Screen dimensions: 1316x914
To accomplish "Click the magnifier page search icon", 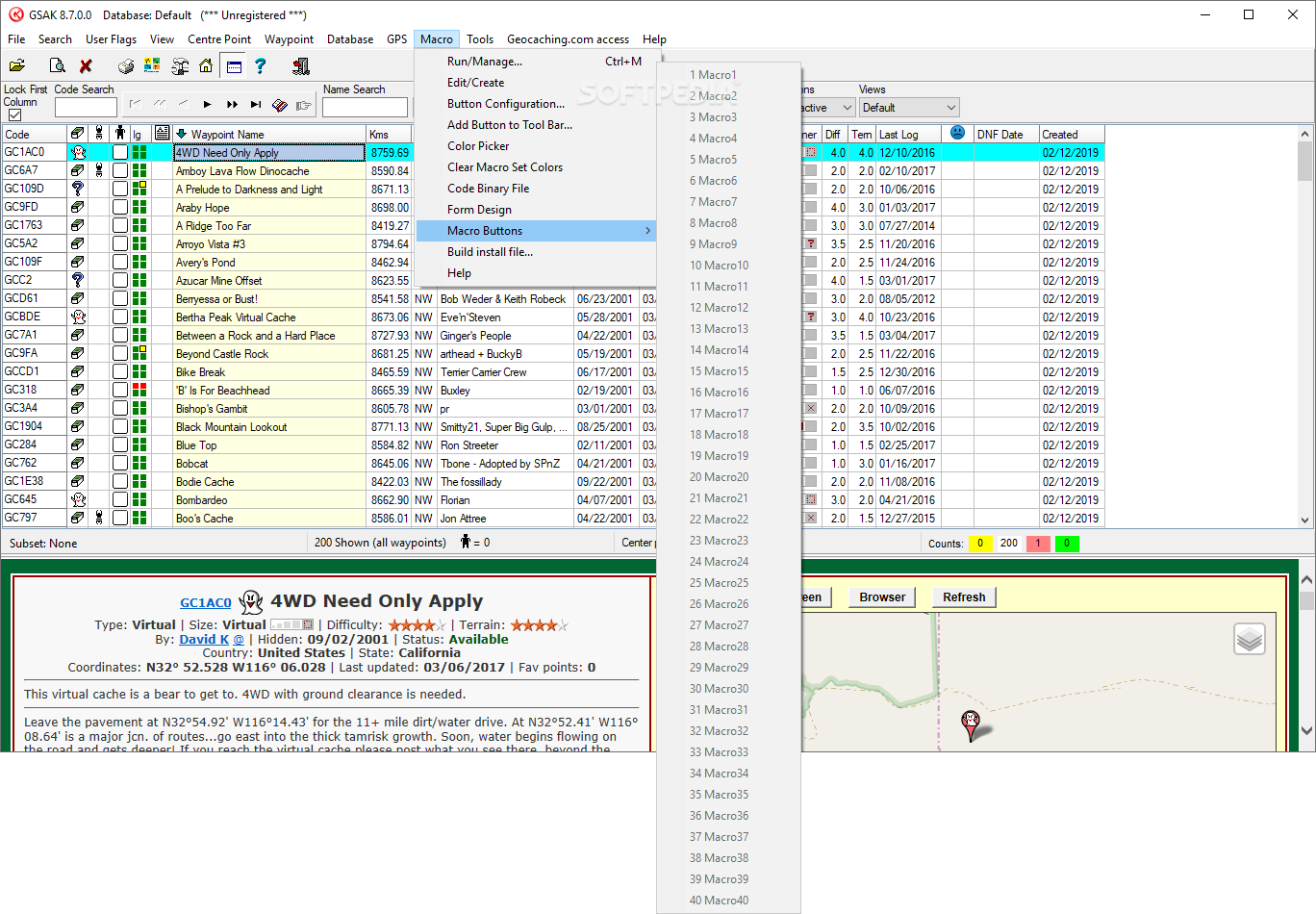I will pos(57,65).
